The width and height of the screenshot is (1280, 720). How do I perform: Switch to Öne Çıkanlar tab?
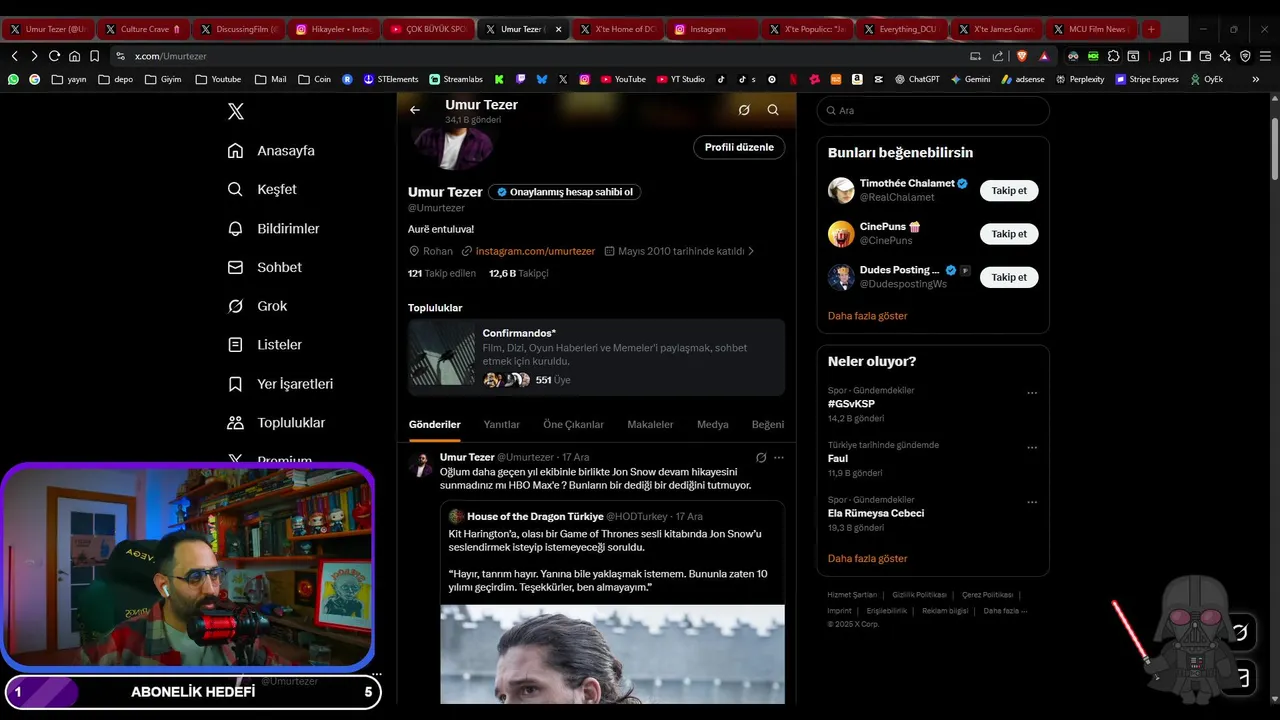573,425
